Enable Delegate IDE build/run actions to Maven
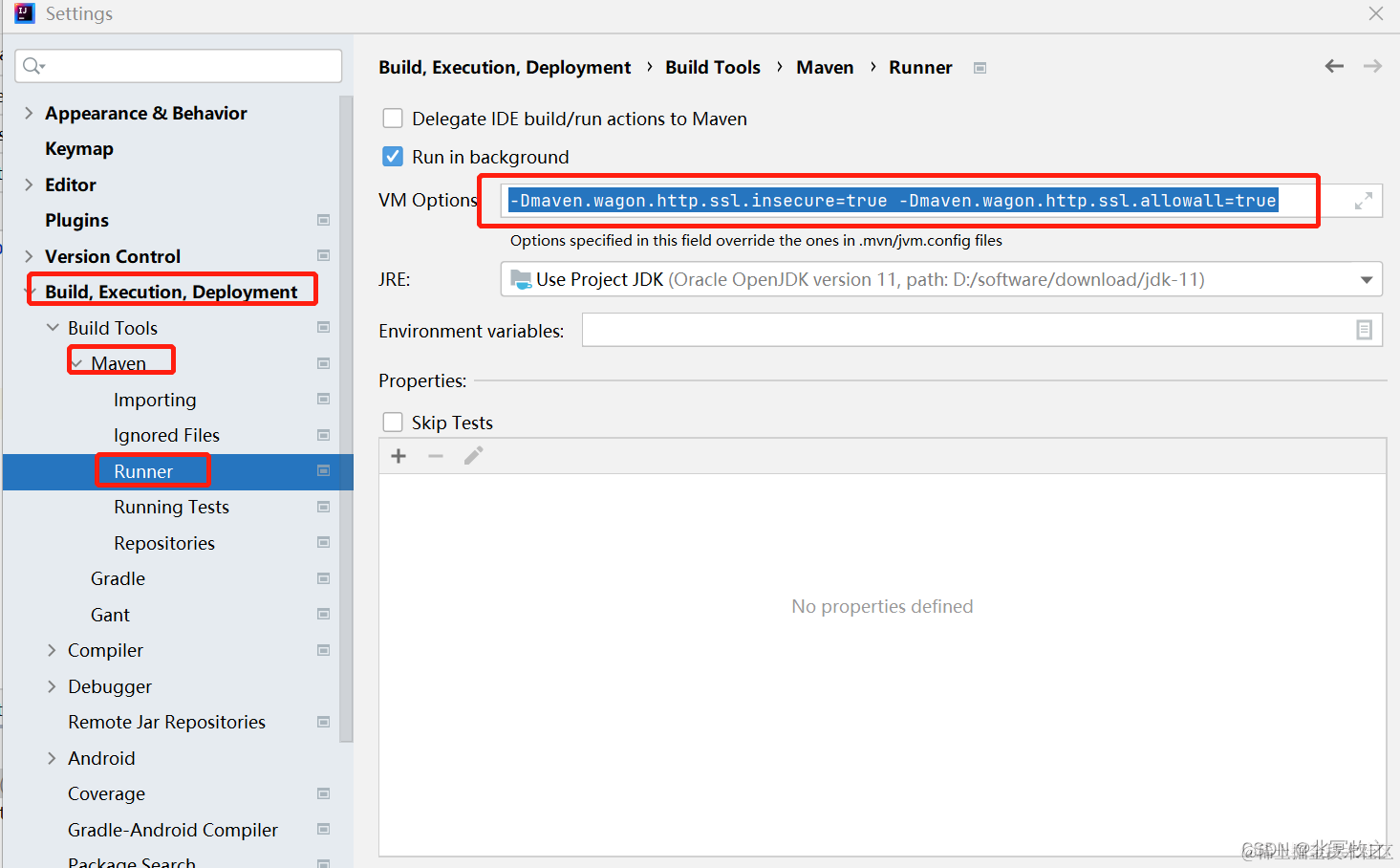The width and height of the screenshot is (1400, 868). click(392, 118)
